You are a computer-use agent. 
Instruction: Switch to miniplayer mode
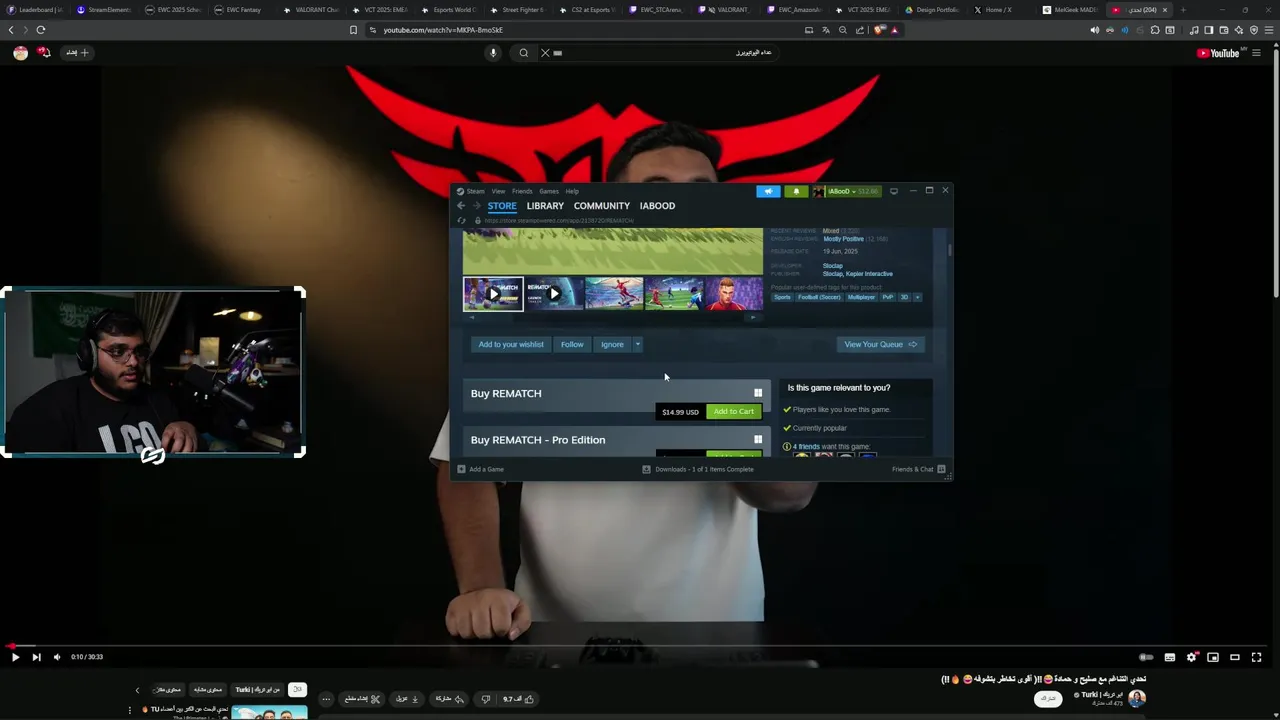pos(1213,657)
